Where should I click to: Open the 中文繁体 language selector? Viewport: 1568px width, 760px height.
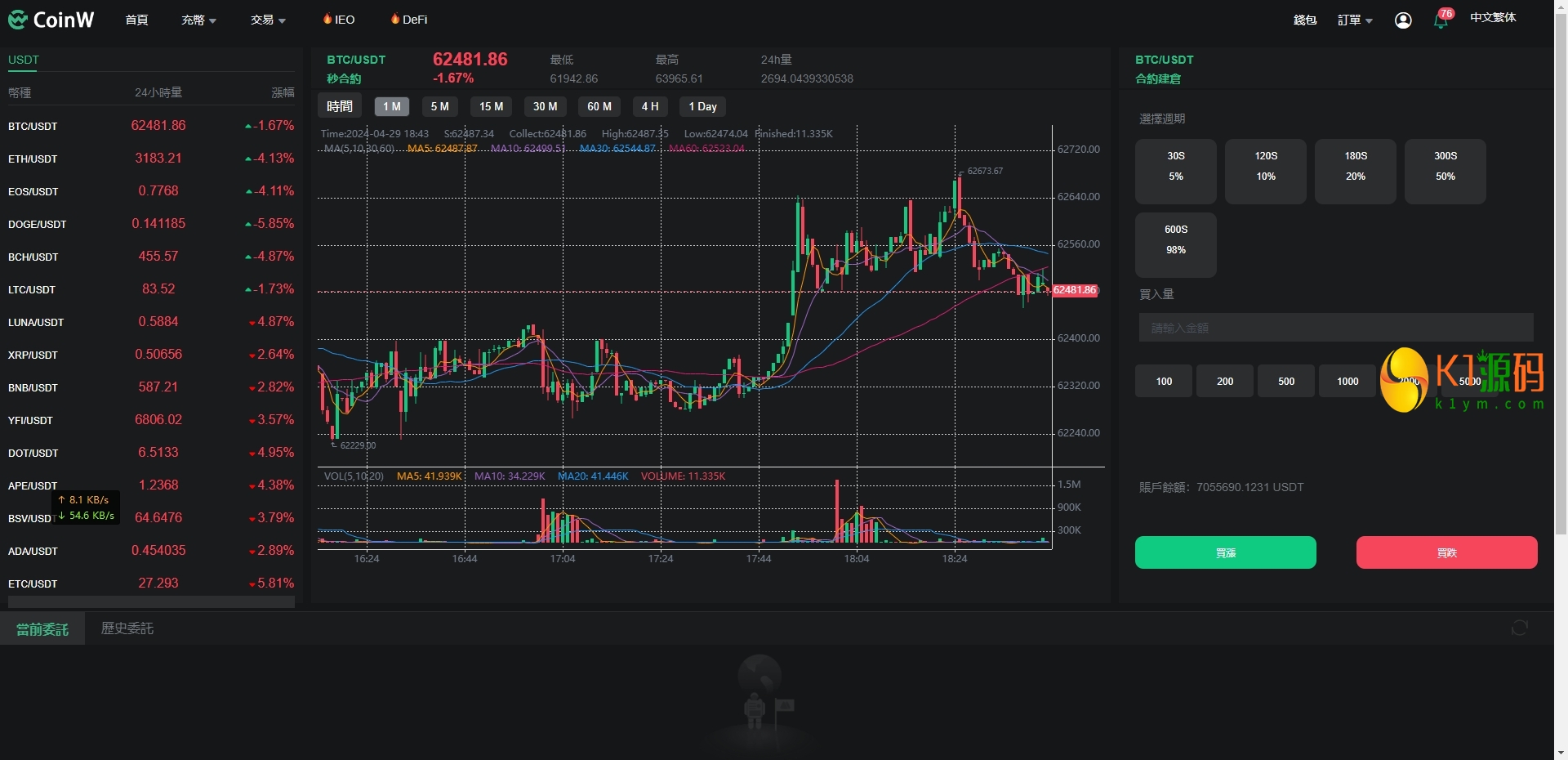tap(1493, 17)
